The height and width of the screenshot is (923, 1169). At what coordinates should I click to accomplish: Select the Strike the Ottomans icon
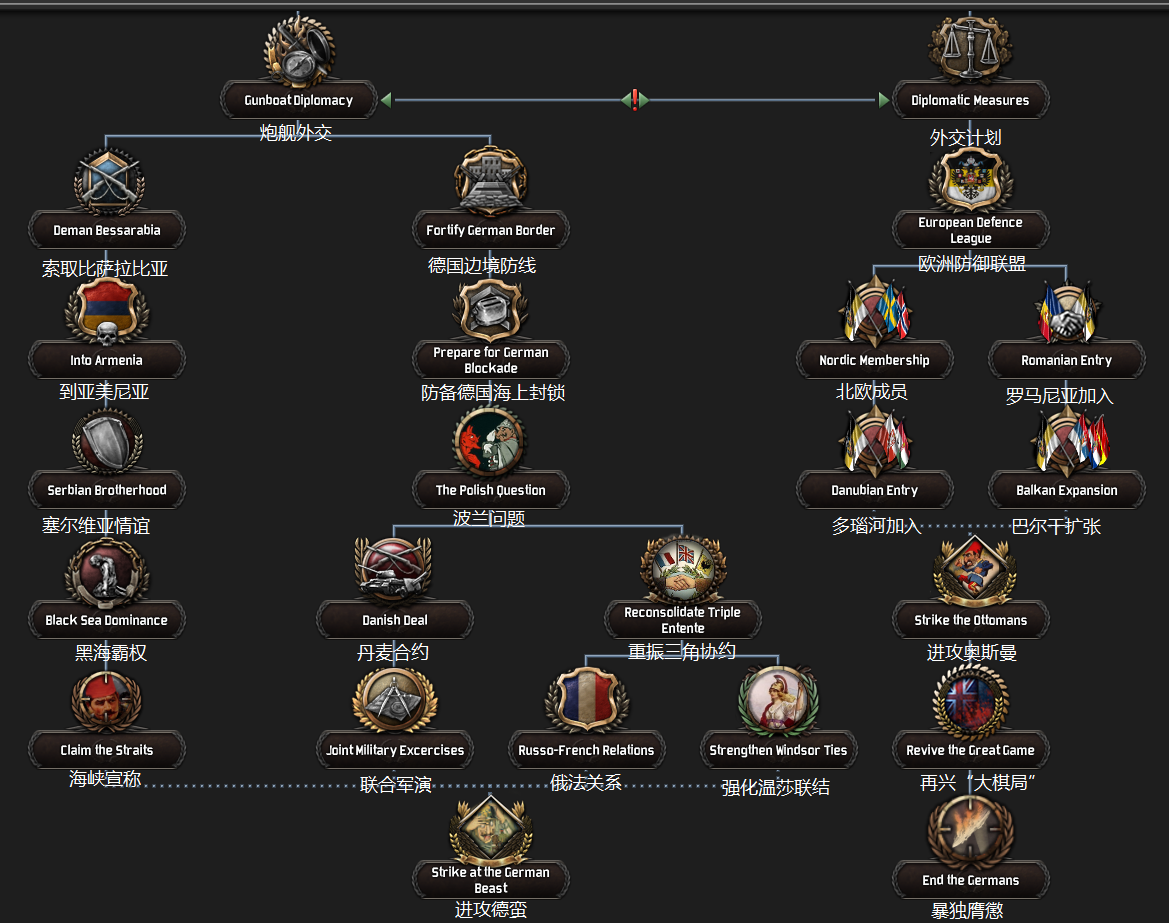tap(972, 571)
